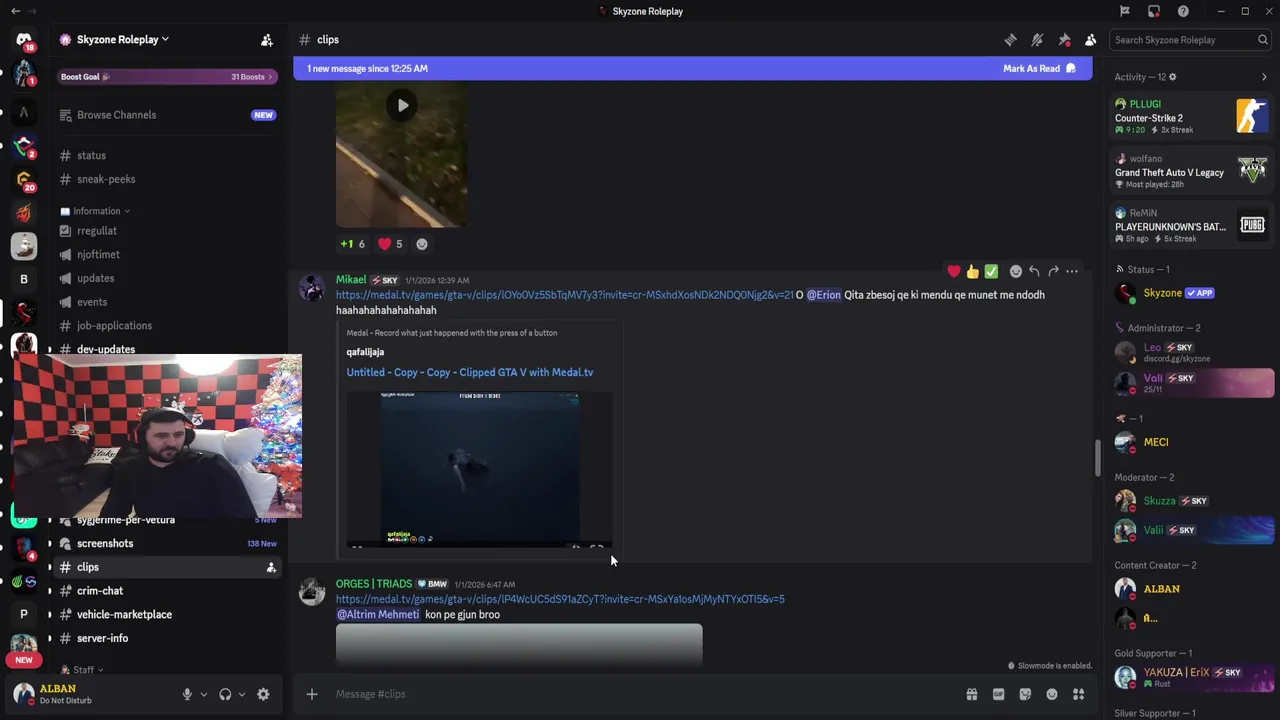This screenshot has height=720, width=1280.
Task: Open User Settings gear
Action: pyautogui.click(x=263, y=694)
